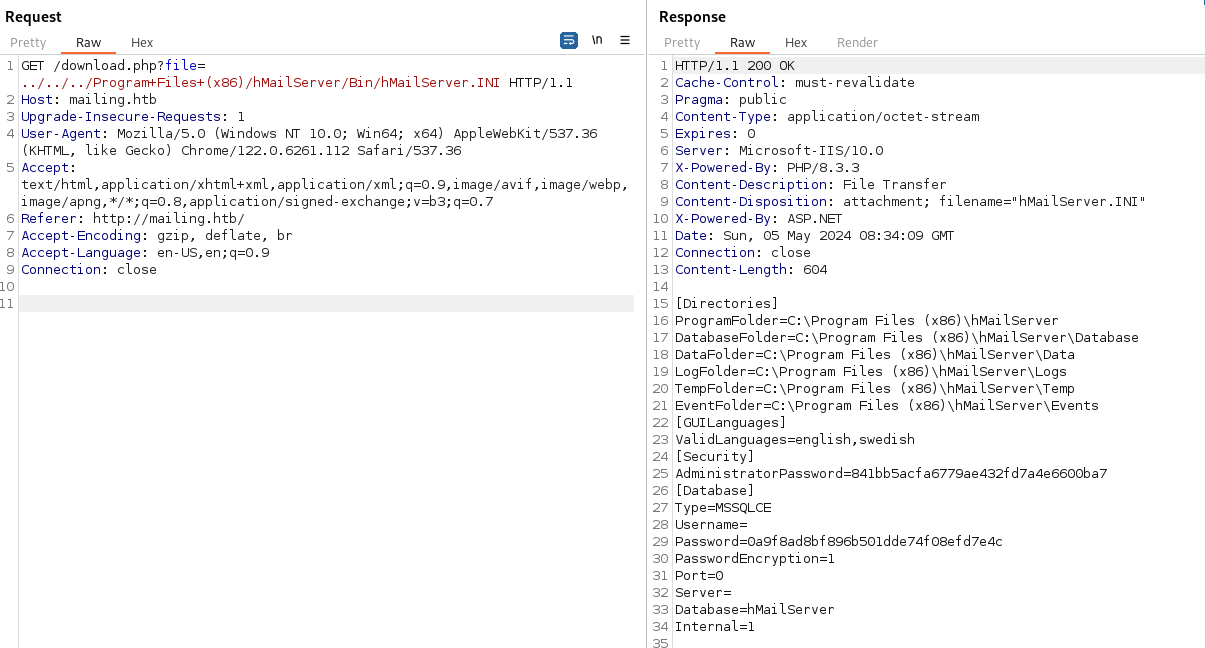Click the 'Server: Microsoft-IIS/10.0' header

coord(779,150)
